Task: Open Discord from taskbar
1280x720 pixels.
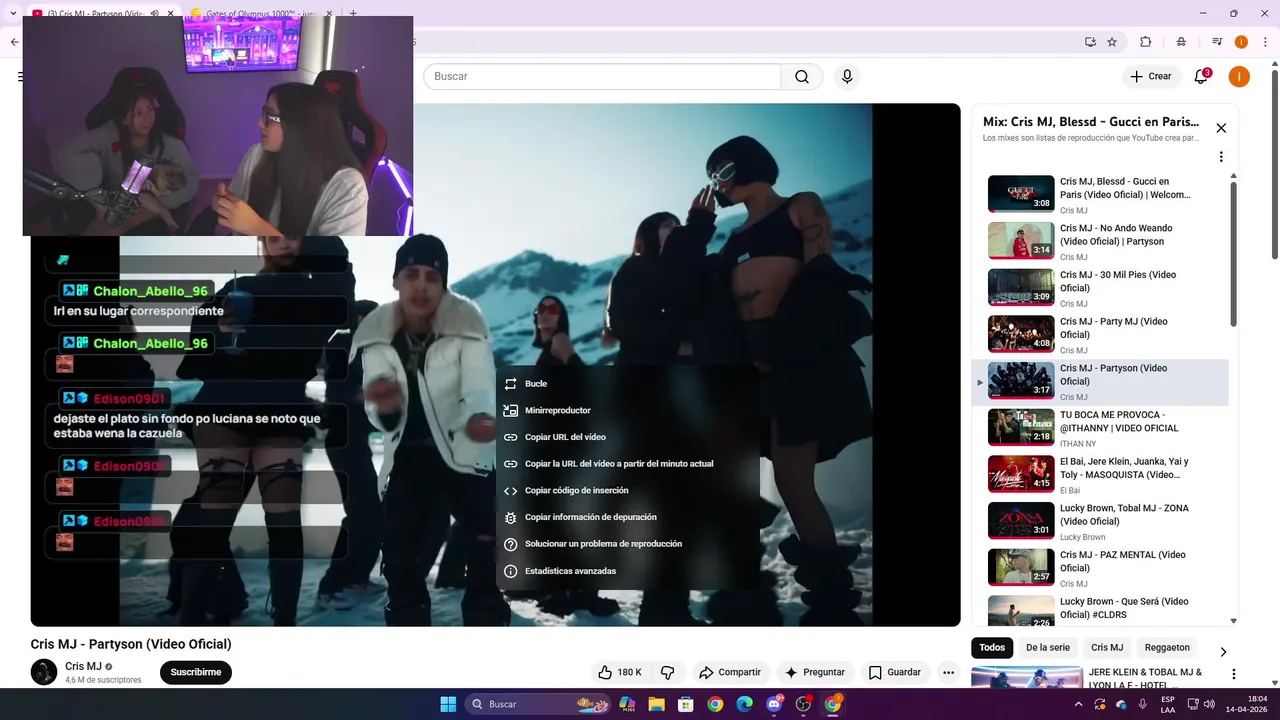Action: pos(774,704)
